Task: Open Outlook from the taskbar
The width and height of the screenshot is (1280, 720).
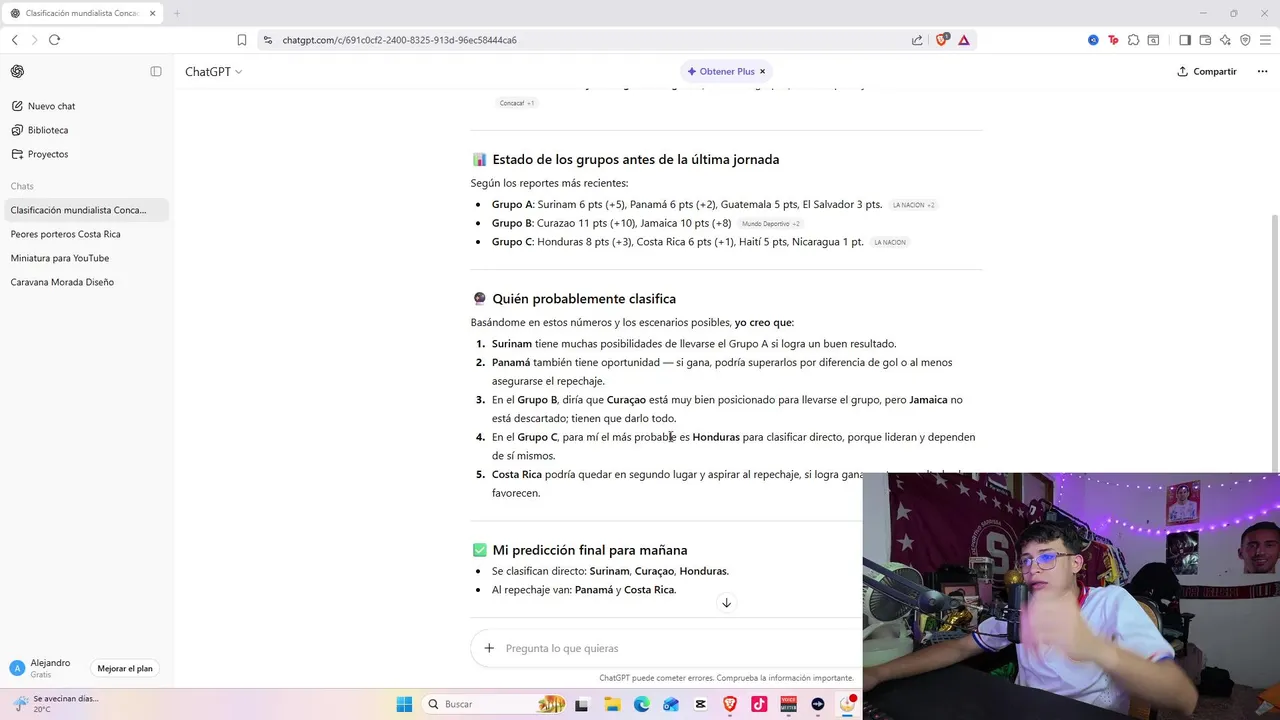Action: [671, 704]
